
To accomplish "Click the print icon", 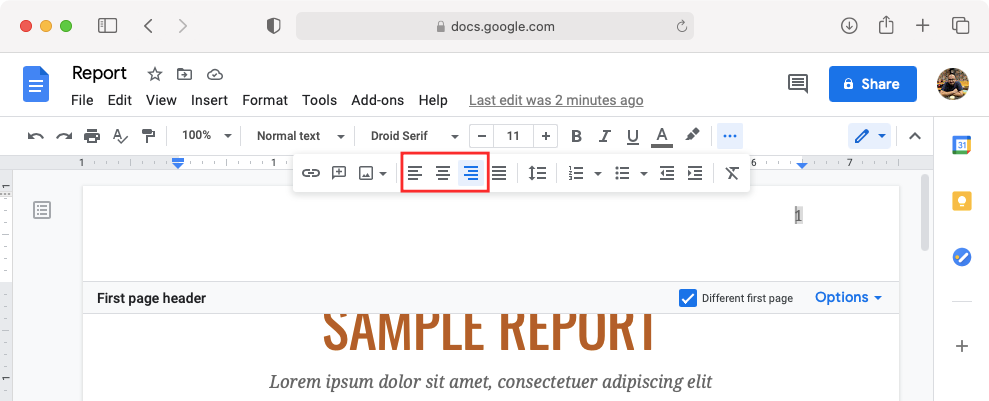I will [92, 135].
